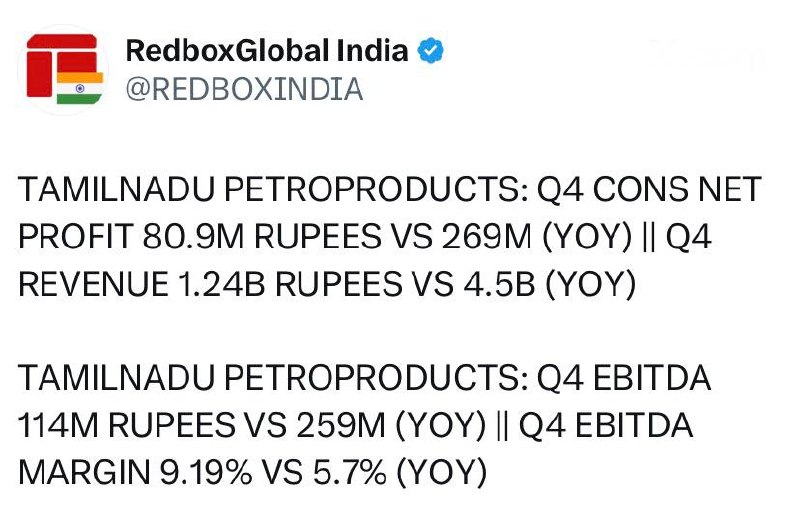This screenshot has width=800, height=522.
Task: Click the word REVENUE
Action: tap(93, 284)
